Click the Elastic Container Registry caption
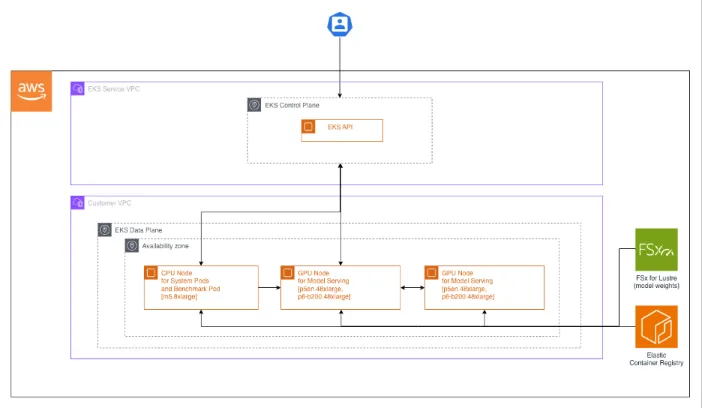 [x=656, y=359]
